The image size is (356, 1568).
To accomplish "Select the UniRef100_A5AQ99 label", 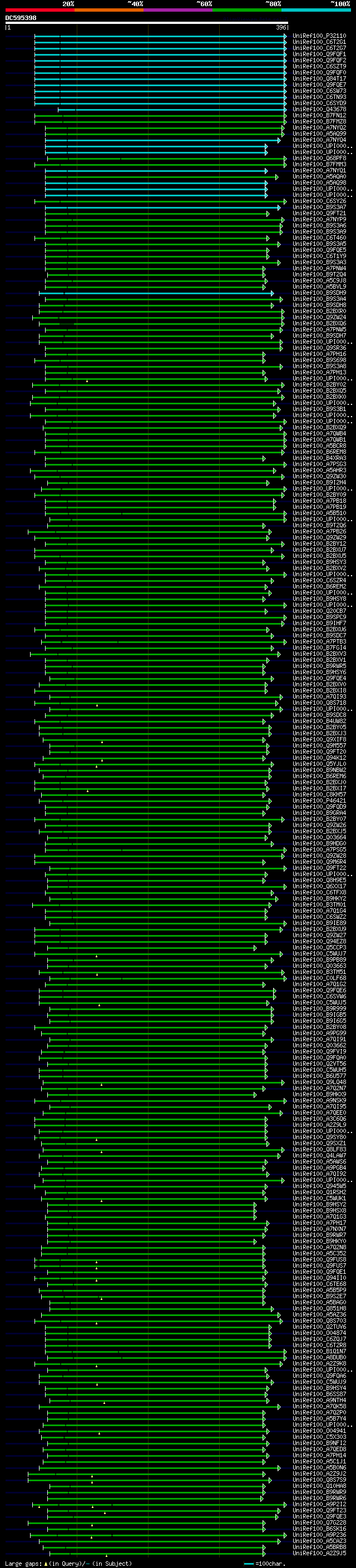I will [319, 133].
